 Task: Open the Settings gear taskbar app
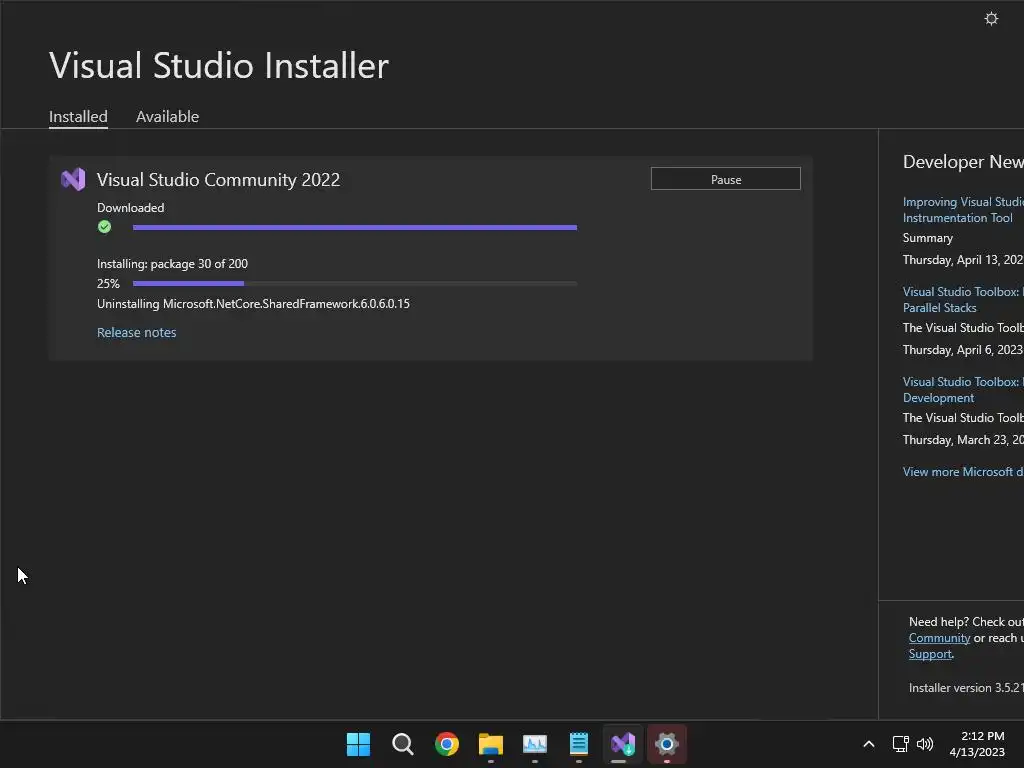coord(667,744)
